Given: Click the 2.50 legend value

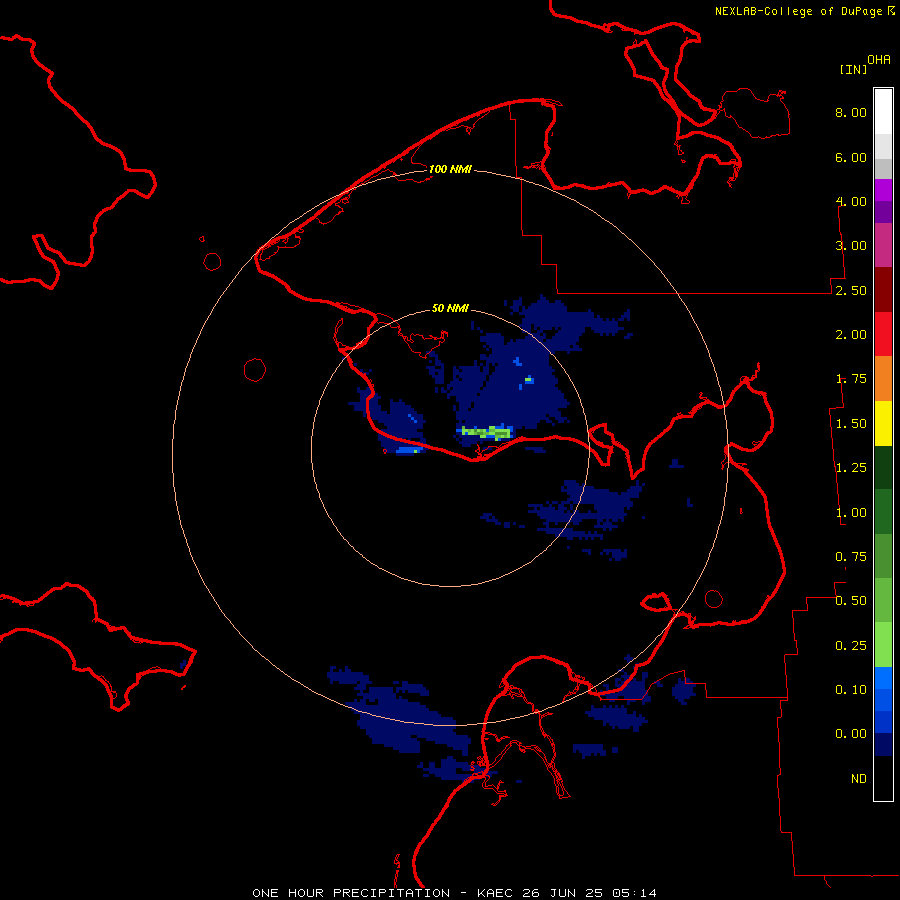Looking at the screenshot, I should (x=851, y=290).
